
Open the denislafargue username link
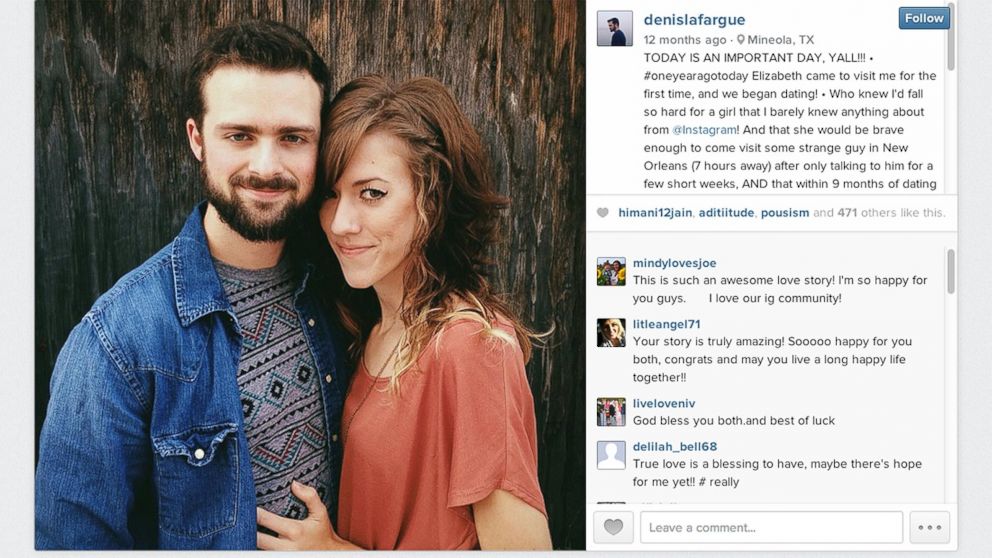pyautogui.click(x=694, y=20)
